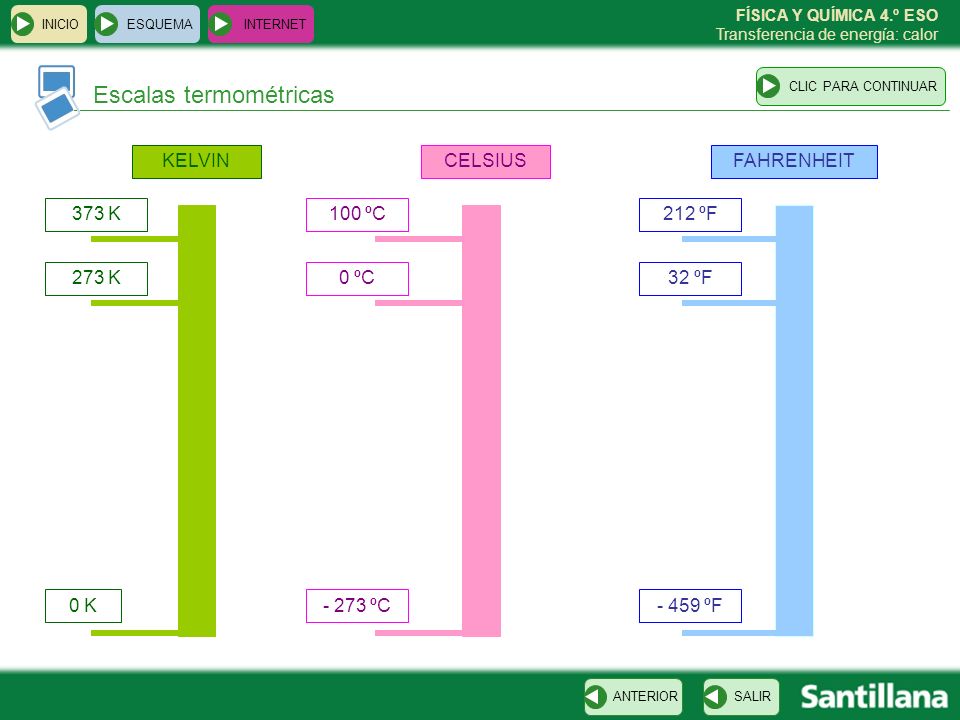Click the 212 ºF value box
The height and width of the screenshot is (720, 960).
(x=690, y=214)
